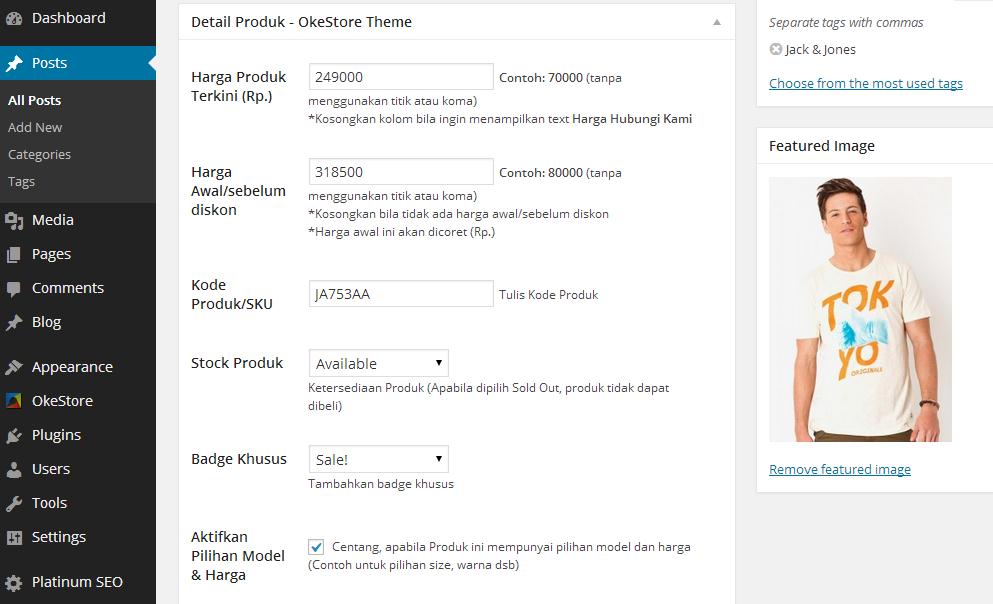The height and width of the screenshot is (604, 993).
Task: Open Categories submenu under Posts
Action: coord(39,154)
